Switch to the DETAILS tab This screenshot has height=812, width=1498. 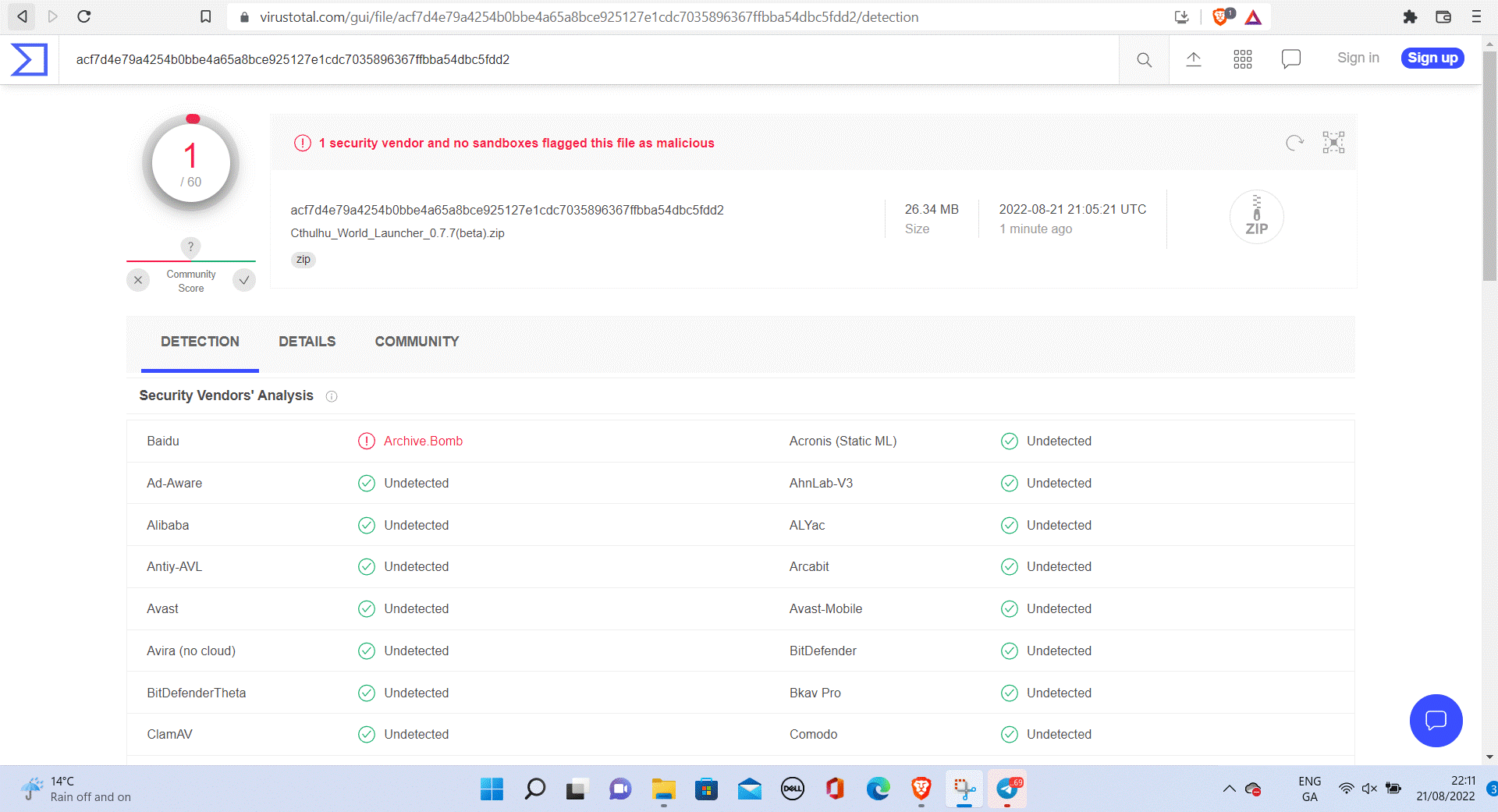click(x=307, y=342)
